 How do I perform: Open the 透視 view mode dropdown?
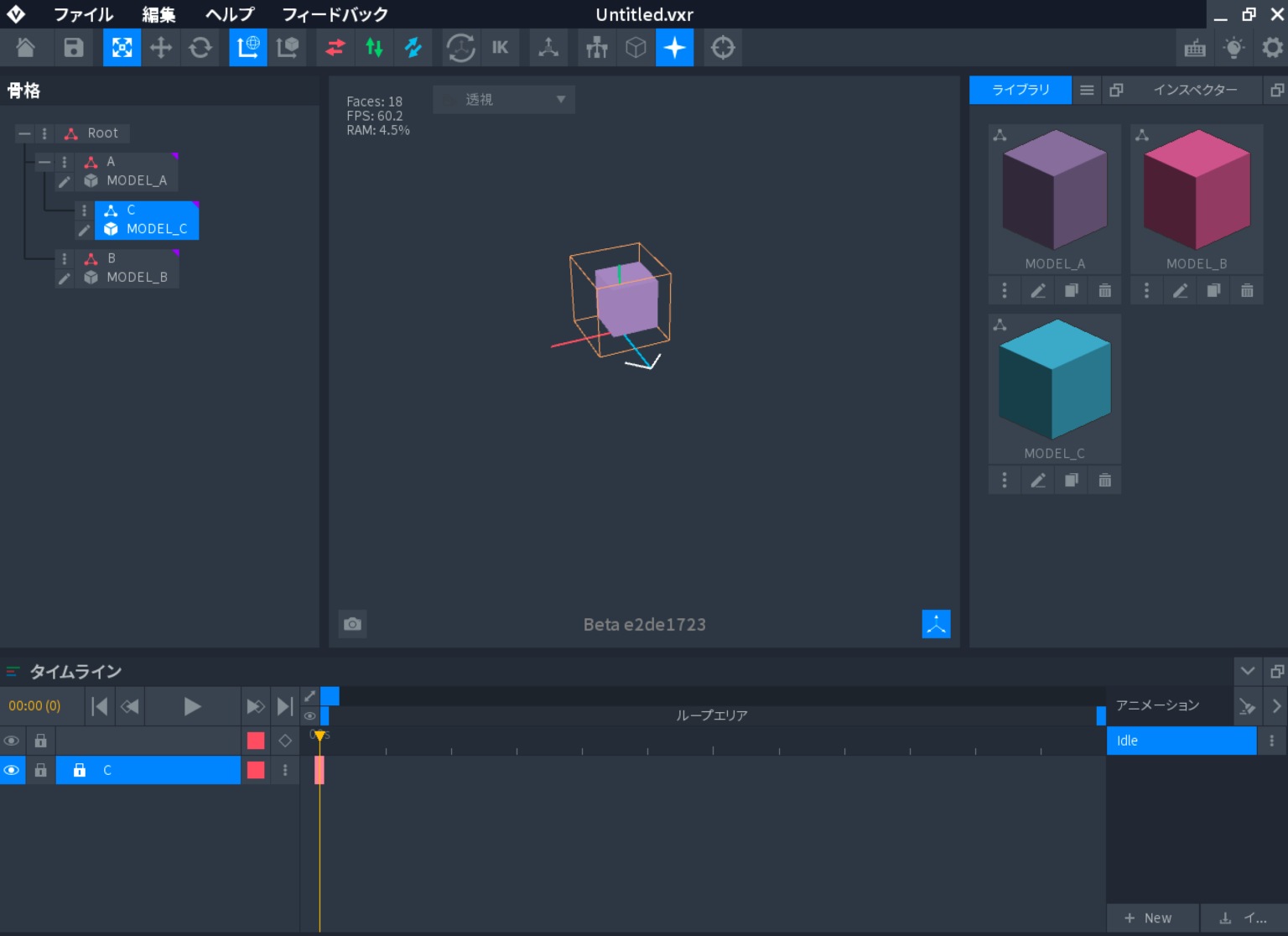click(x=504, y=100)
